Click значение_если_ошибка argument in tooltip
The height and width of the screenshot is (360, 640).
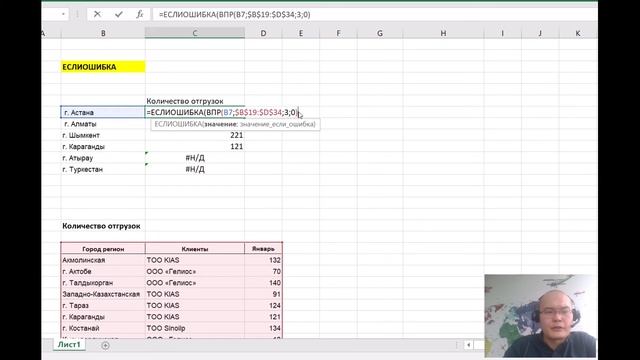(277, 124)
